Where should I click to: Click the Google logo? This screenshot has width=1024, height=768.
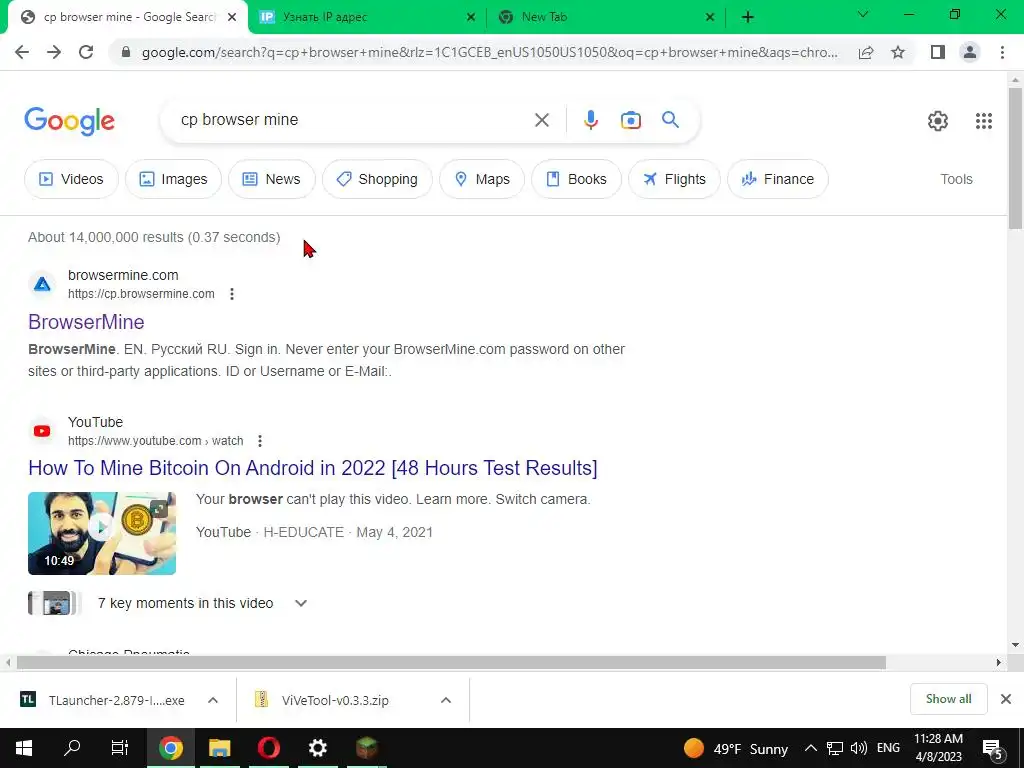click(x=69, y=121)
